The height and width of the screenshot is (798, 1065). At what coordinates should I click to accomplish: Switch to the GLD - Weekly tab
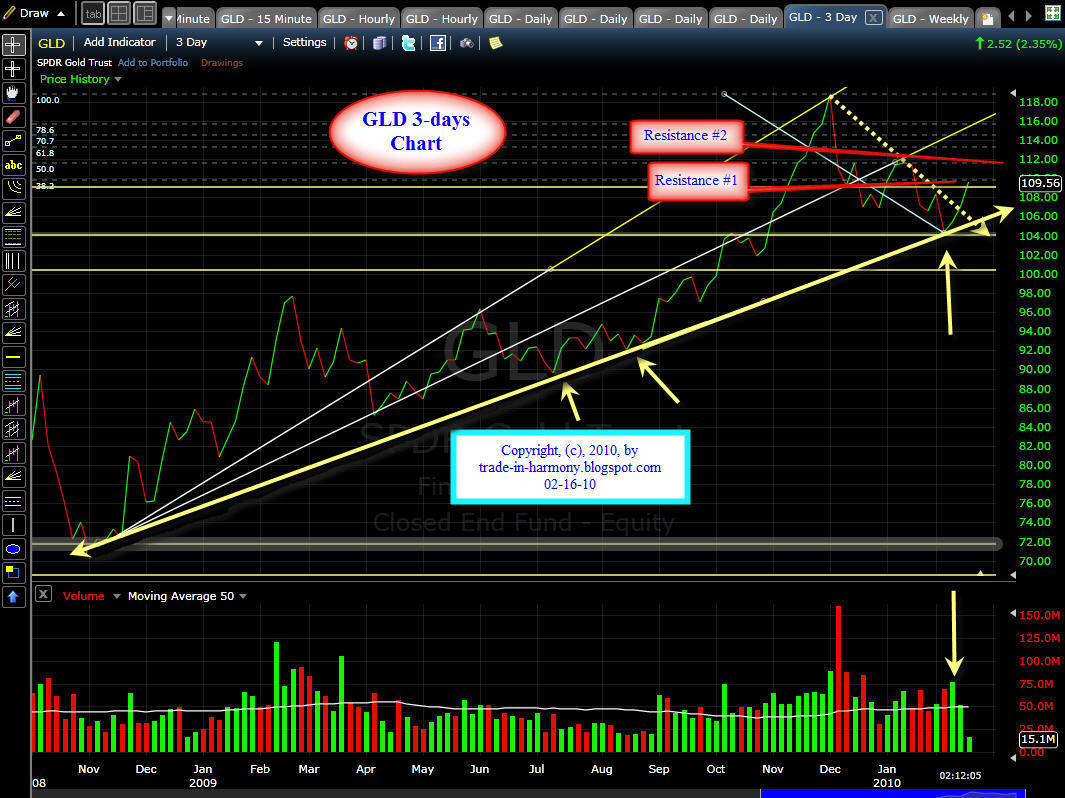[930, 18]
